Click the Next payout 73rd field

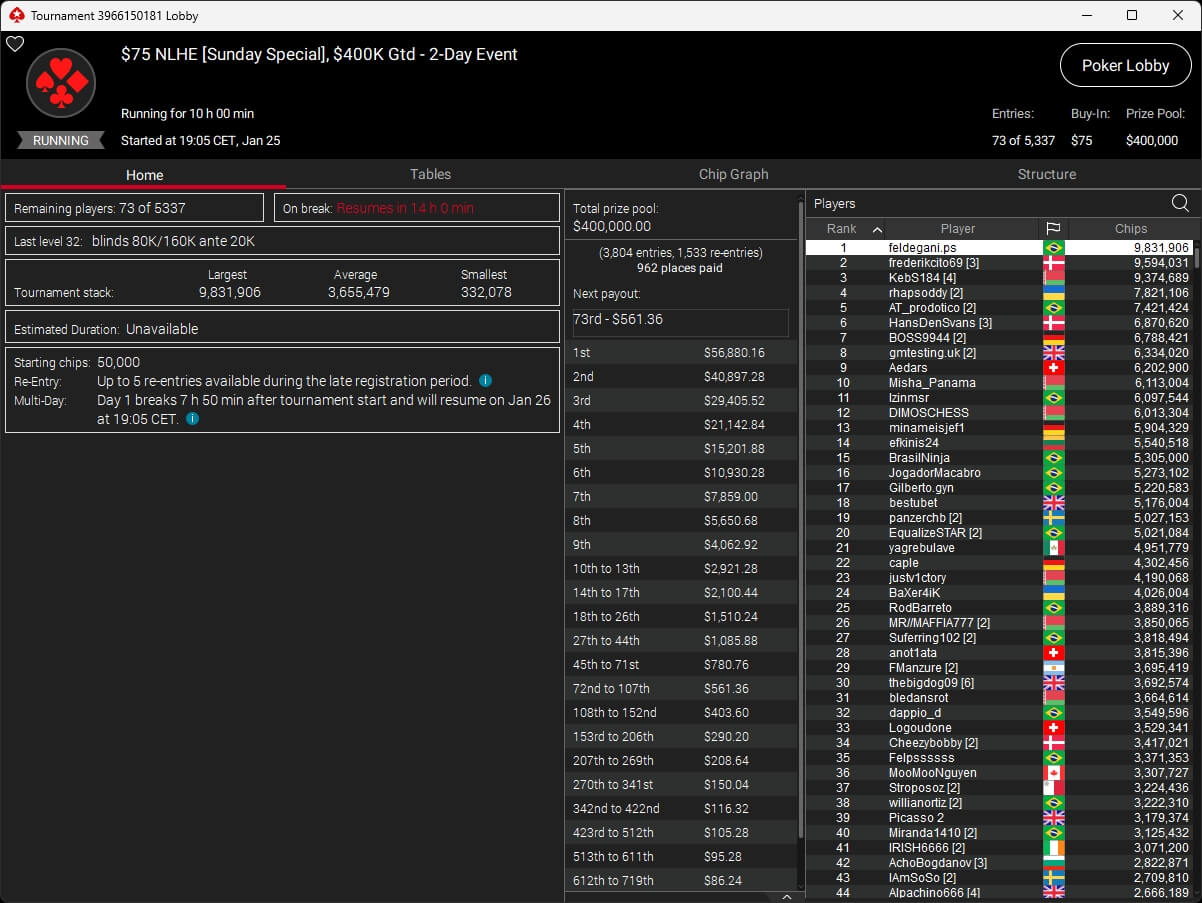click(x=680, y=320)
